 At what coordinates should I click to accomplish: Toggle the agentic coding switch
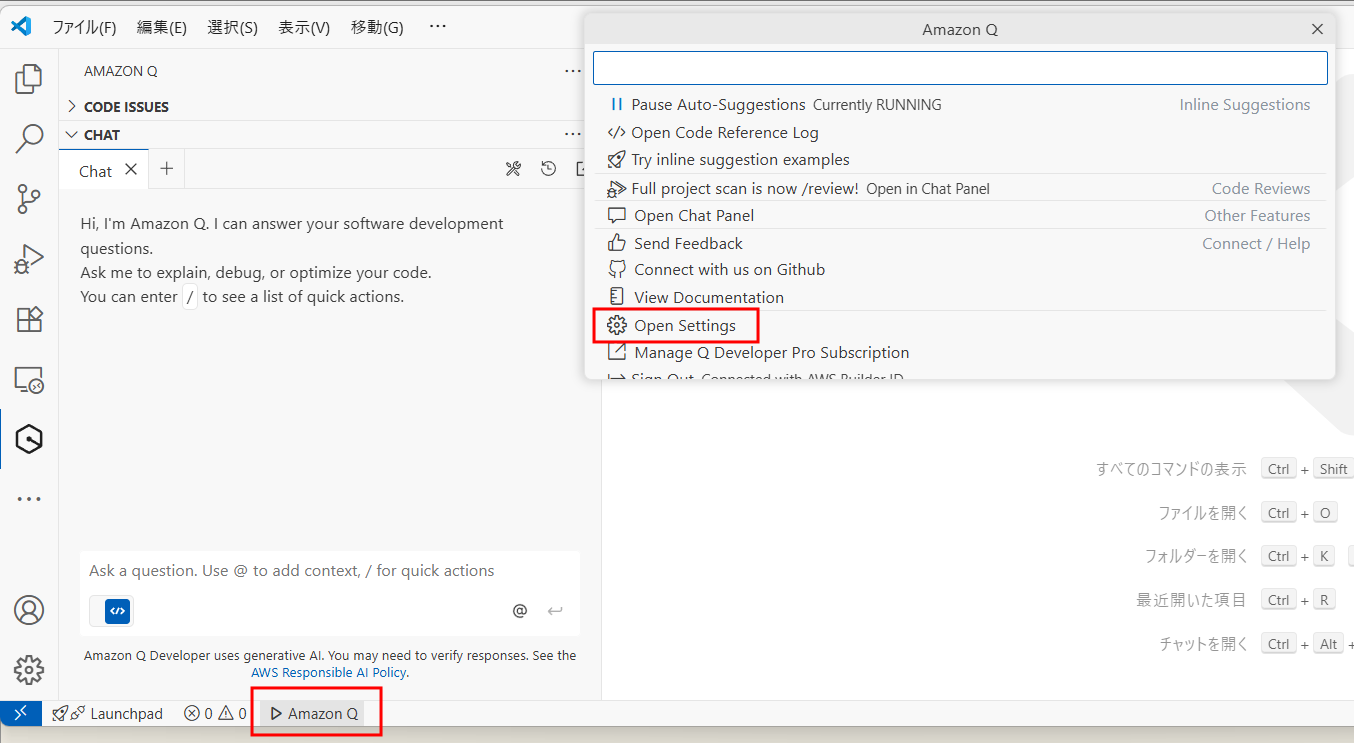pos(112,610)
